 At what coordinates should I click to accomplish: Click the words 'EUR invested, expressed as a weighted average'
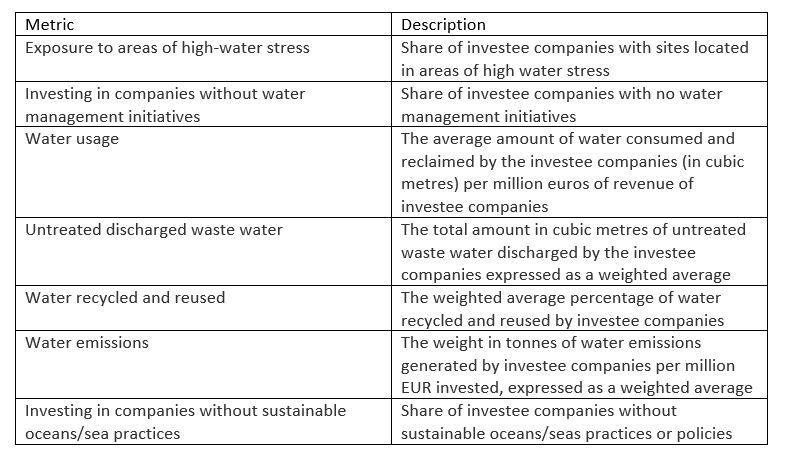577,388
